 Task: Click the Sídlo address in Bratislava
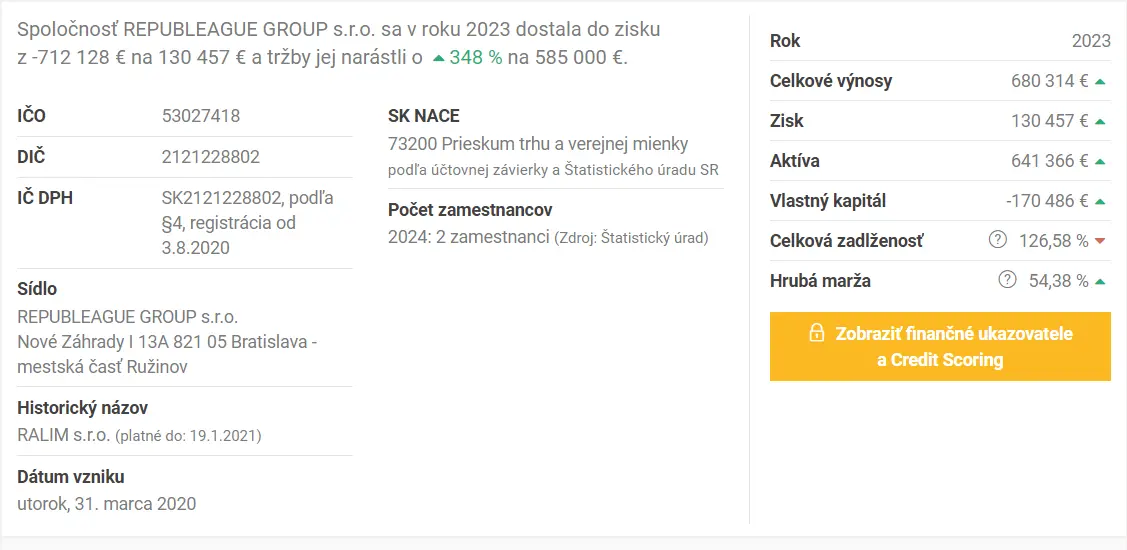pyautogui.click(x=167, y=342)
